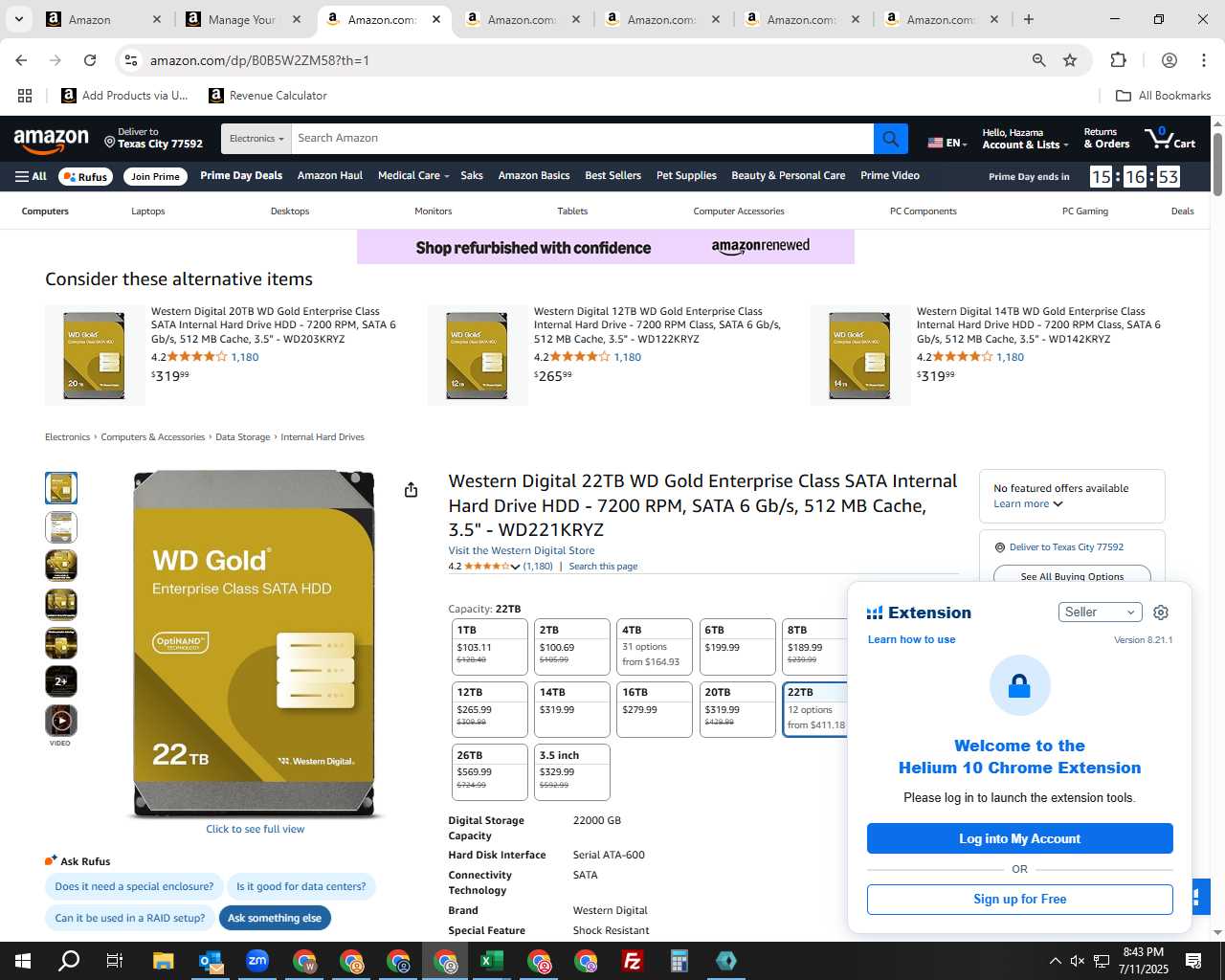Click the Amazon Renewed banner
The height and width of the screenshot is (980, 1225).
click(606, 247)
